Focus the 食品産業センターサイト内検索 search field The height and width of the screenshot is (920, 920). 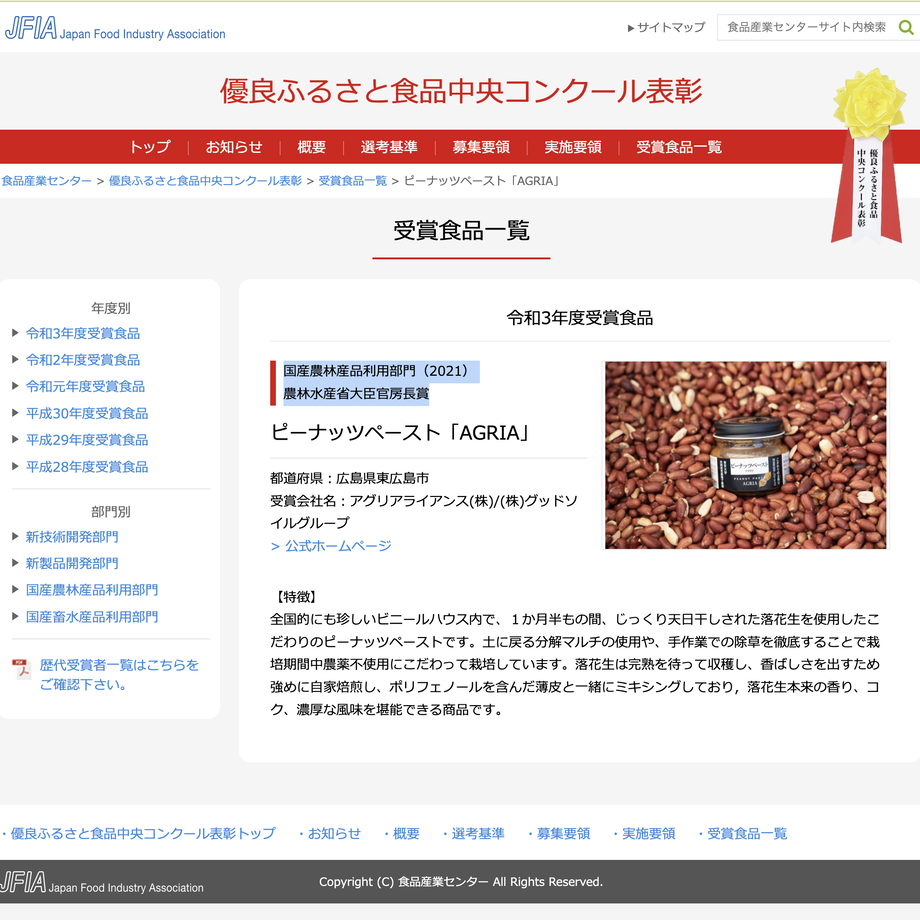[x=807, y=27]
